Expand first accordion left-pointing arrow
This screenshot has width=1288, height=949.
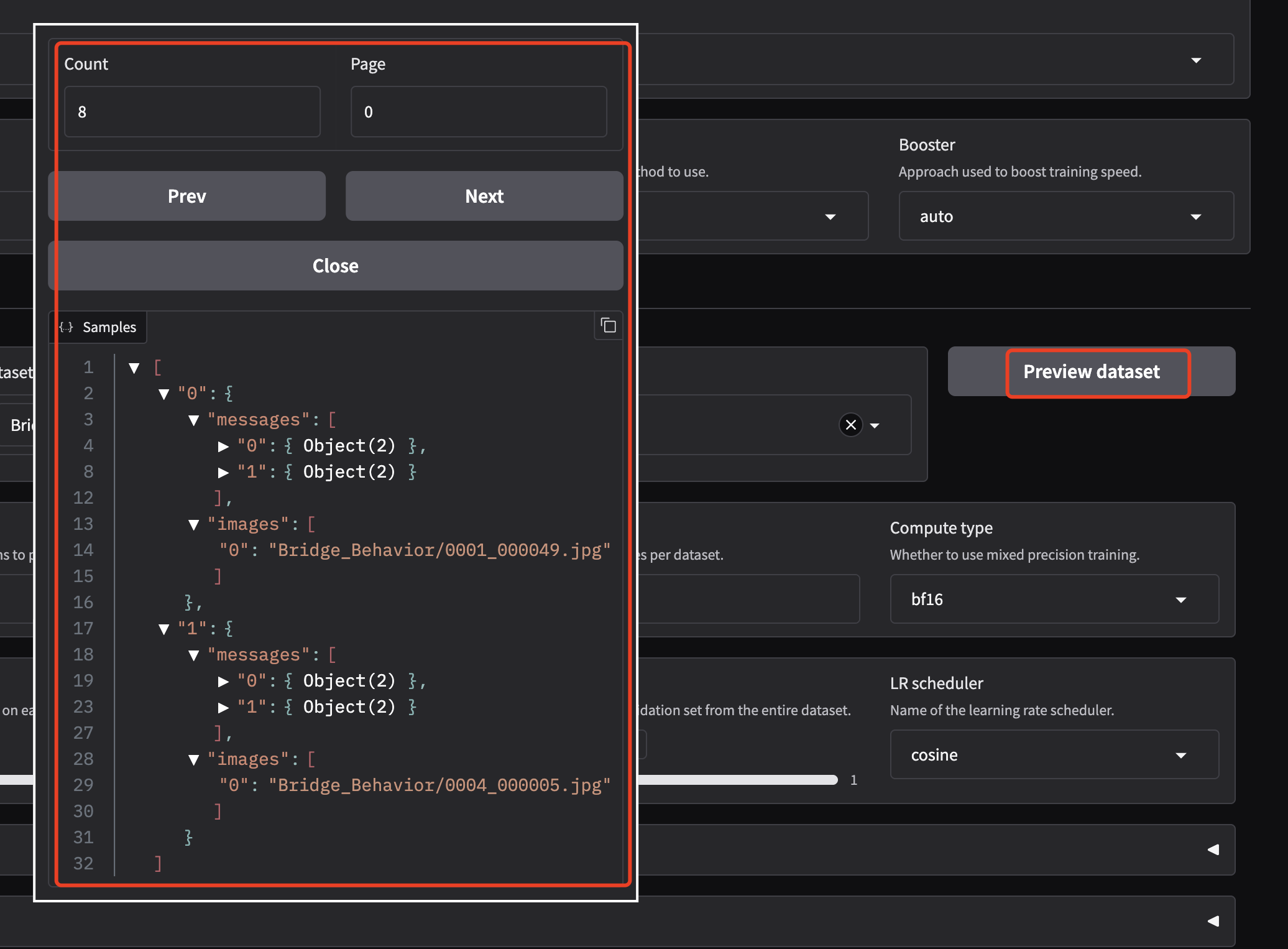tap(1213, 849)
